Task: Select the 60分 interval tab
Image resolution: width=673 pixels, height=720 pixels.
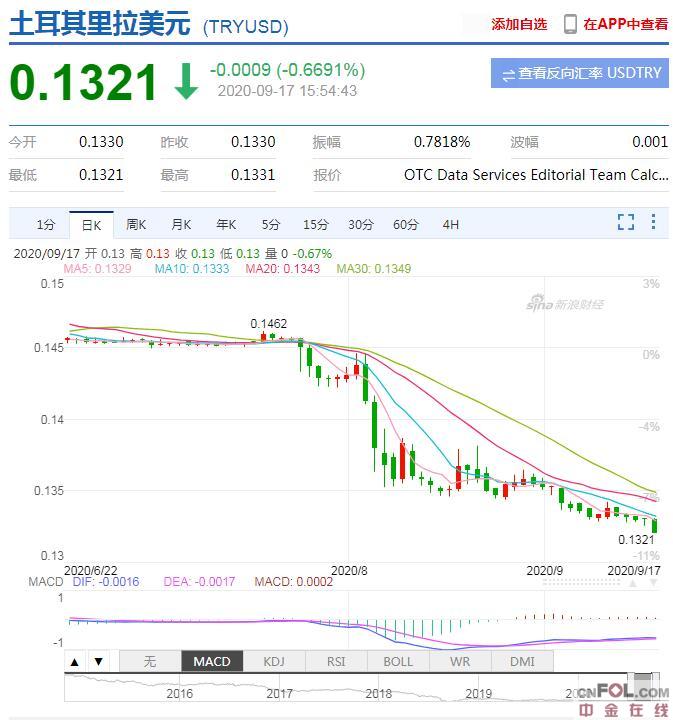Action: [405, 224]
